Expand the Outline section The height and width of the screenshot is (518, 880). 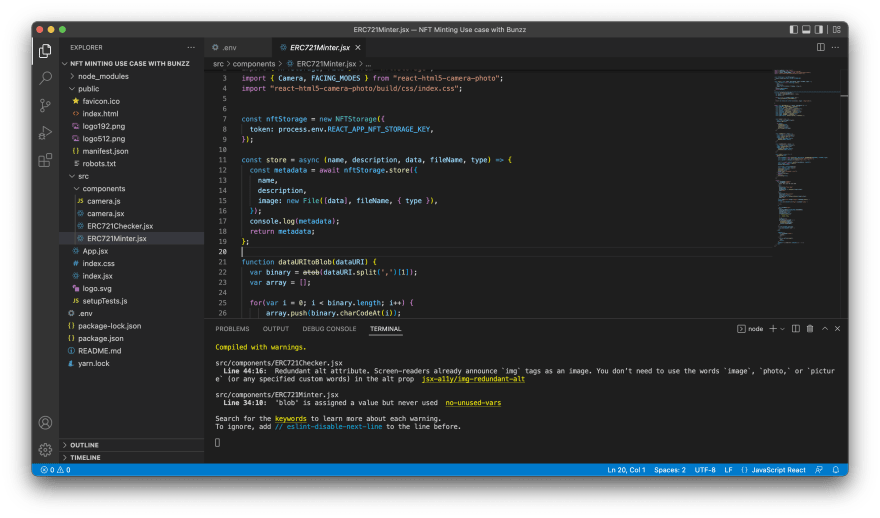[x=131, y=445]
